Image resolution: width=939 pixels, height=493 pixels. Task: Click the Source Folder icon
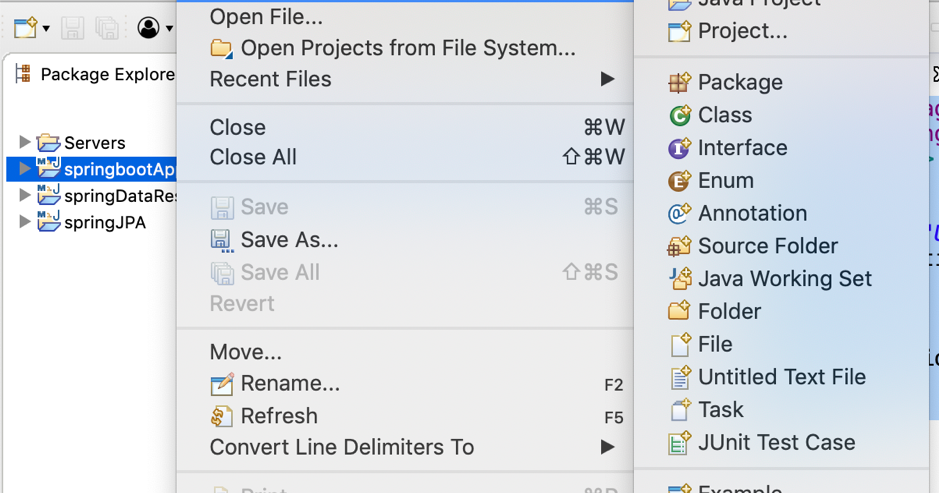680,247
